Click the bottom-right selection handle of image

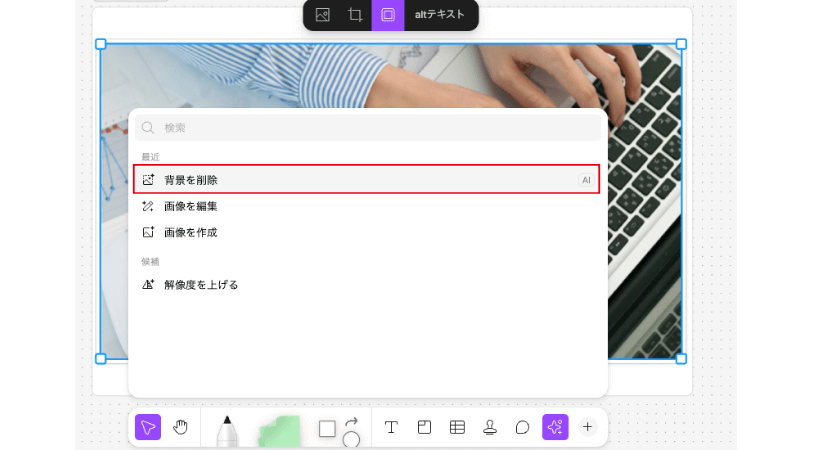(681, 359)
